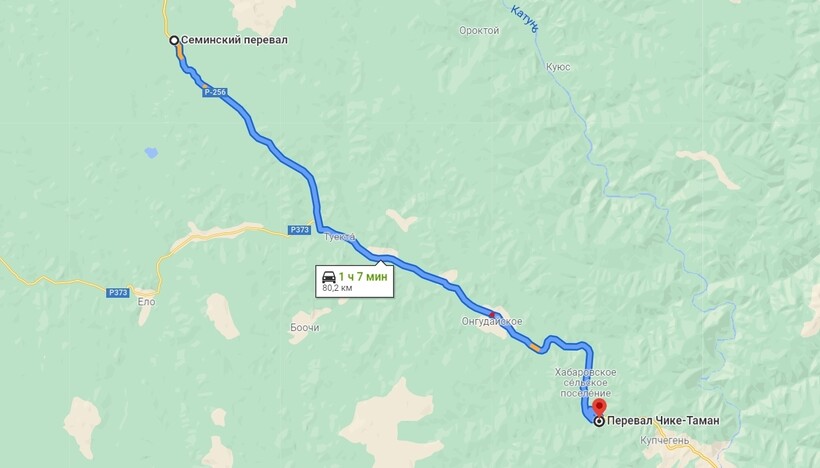
Task: Click the Купчегень village label
Action: (665, 441)
